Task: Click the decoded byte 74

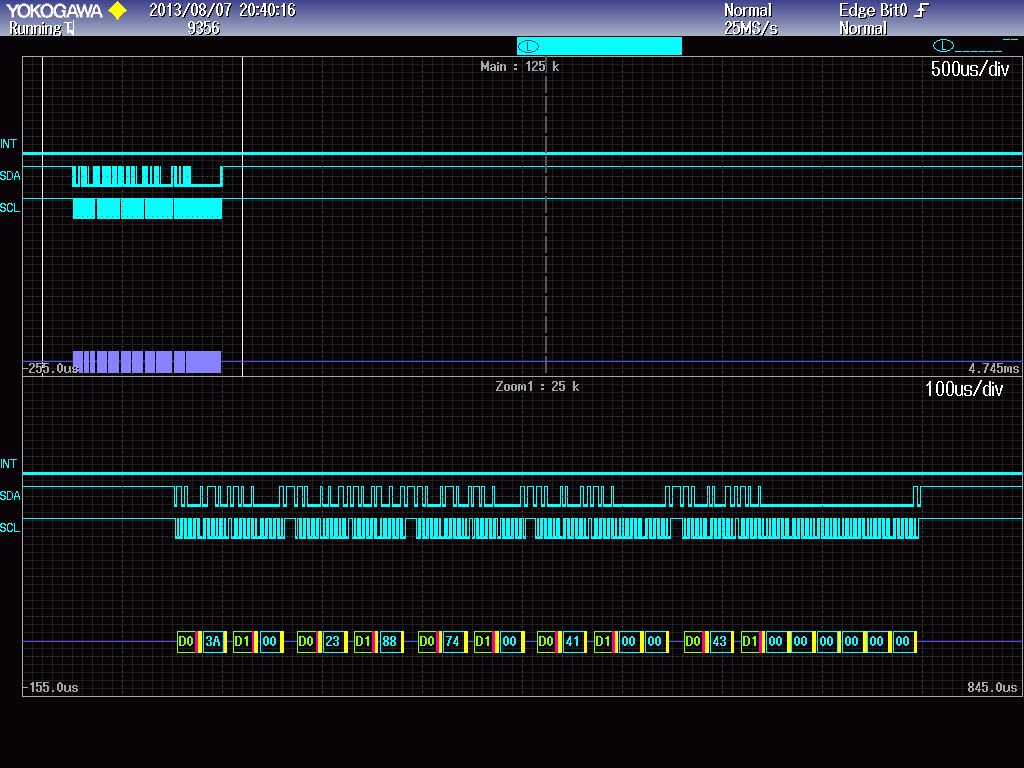Action: [453, 641]
